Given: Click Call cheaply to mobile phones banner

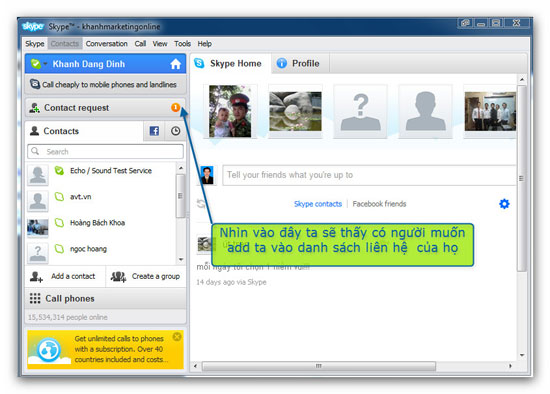Looking at the screenshot, I should coord(105,85).
